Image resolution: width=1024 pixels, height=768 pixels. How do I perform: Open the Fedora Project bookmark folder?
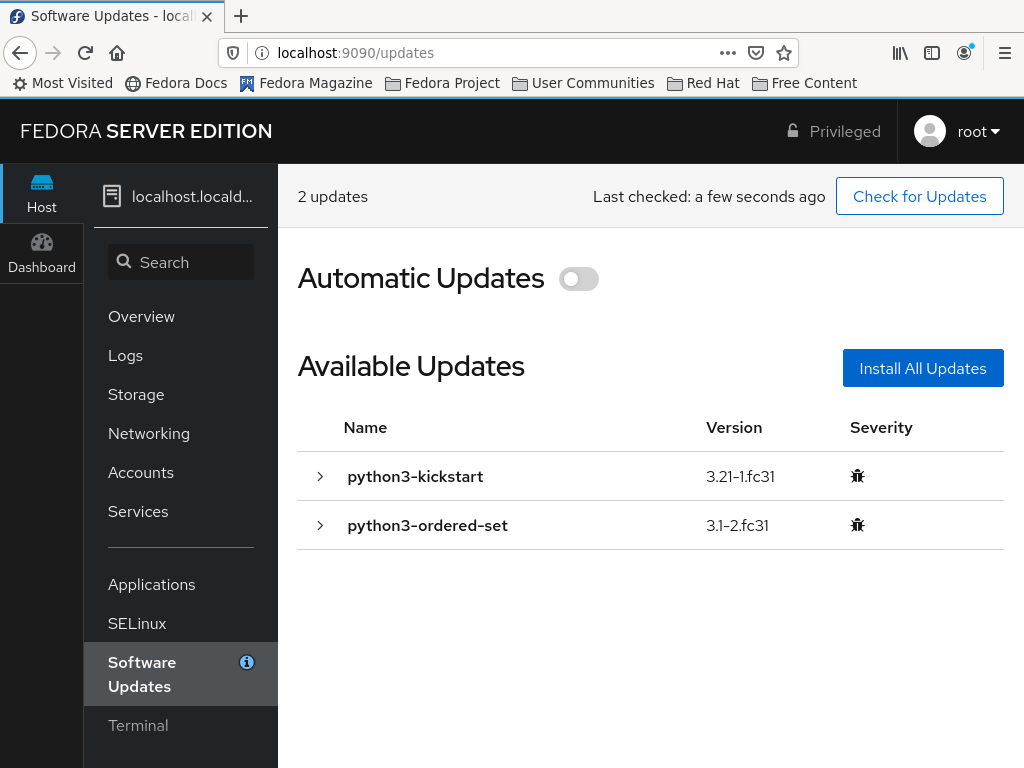442,83
